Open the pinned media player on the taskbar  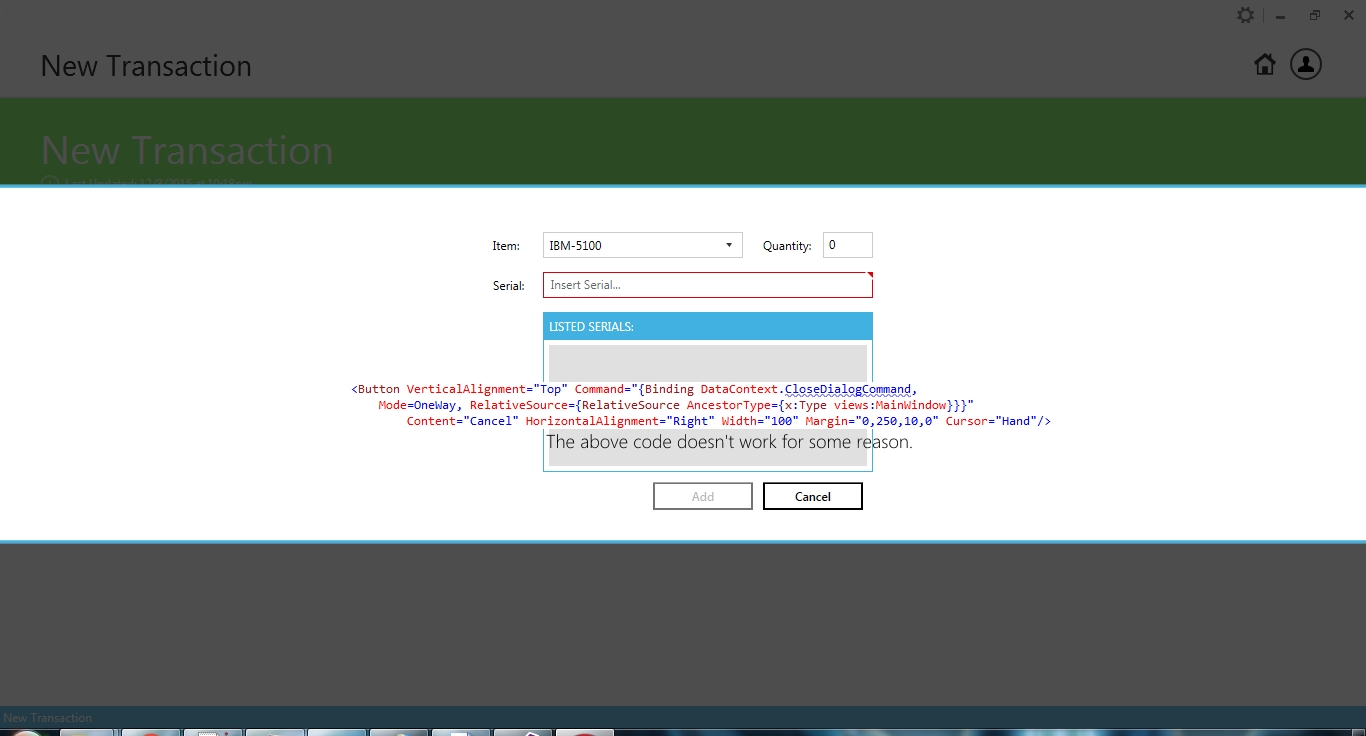coord(585,732)
